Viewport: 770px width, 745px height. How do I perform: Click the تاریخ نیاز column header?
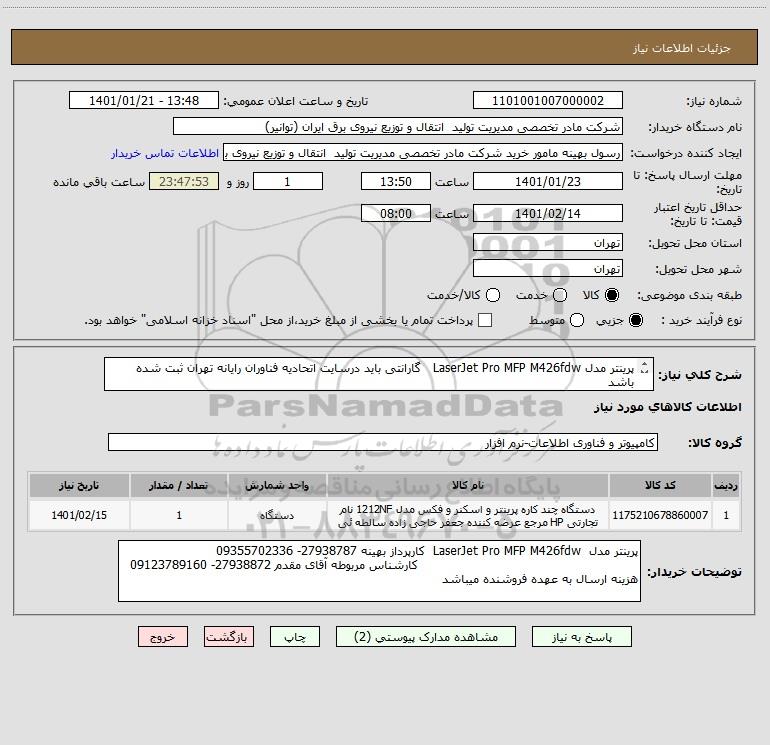coord(79,486)
